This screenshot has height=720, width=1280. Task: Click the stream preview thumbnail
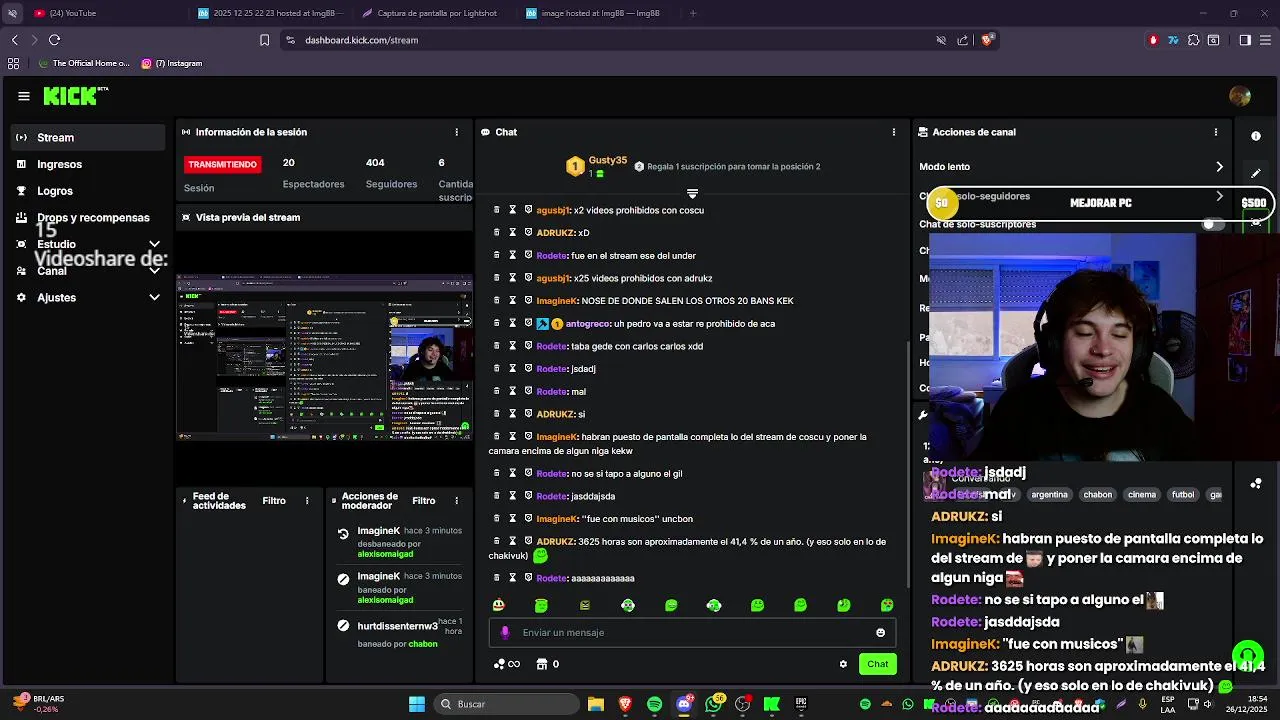pyautogui.click(x=324, y=358)
